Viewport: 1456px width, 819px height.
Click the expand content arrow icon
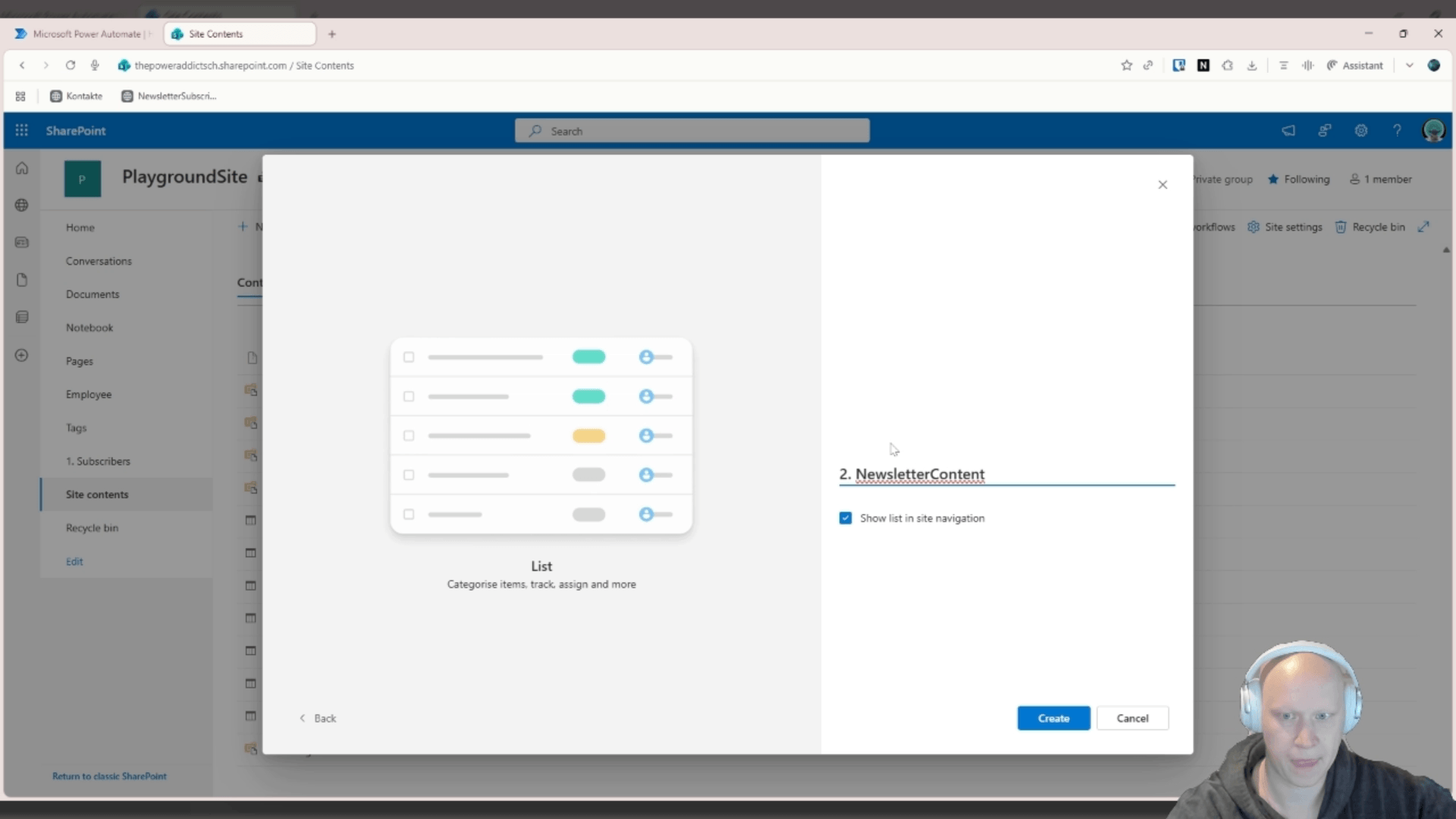1424,227
